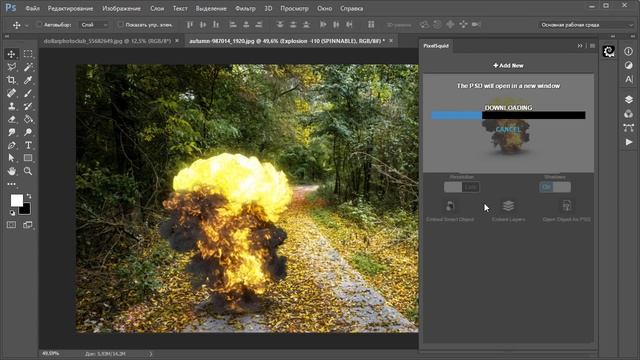Image resolution: width=640 pixels, height=360 pixels.
Task: Enable the Автовыбор checkbox
Action: 39,24
